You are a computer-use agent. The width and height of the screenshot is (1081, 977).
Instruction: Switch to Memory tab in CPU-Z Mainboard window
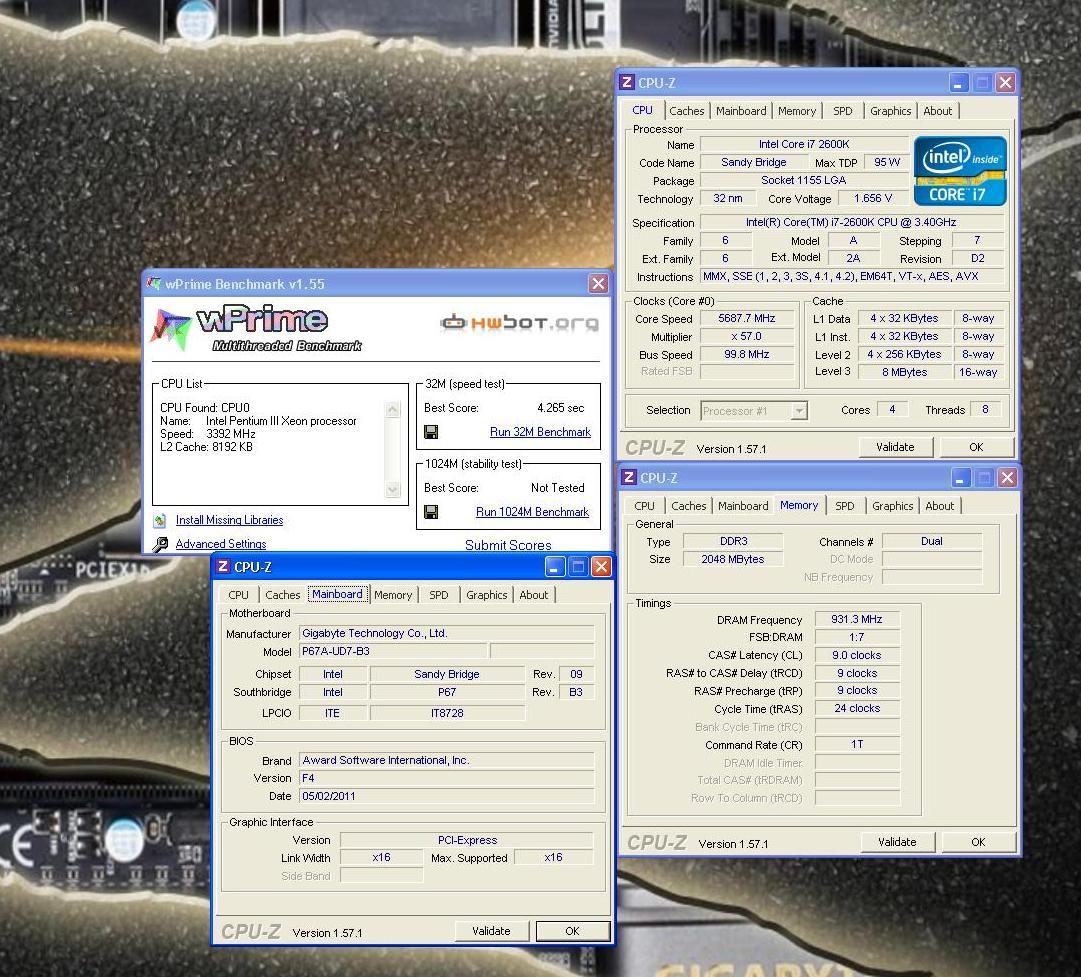(393, 595)
